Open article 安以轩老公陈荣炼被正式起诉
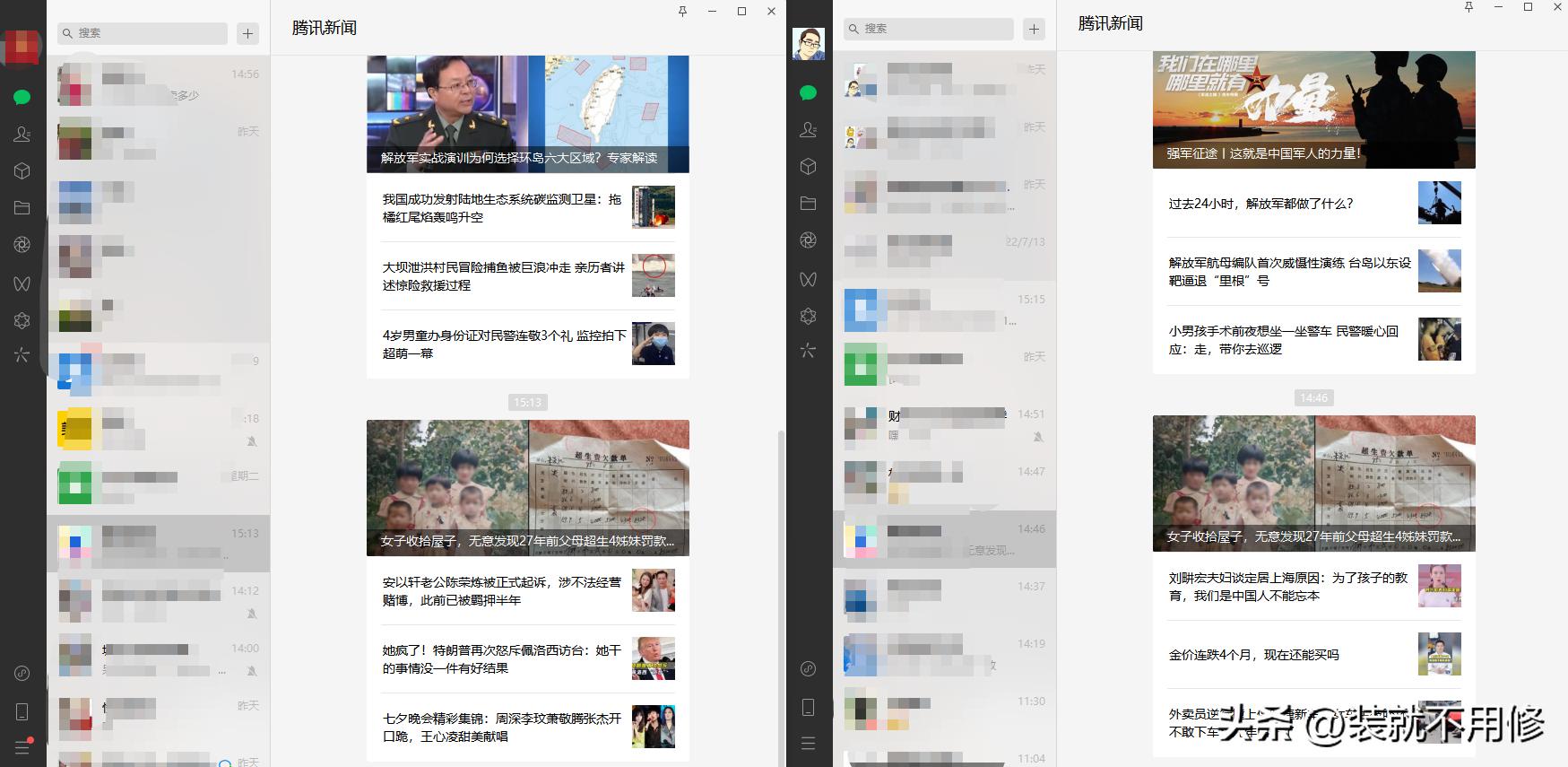 click(528, 590)
